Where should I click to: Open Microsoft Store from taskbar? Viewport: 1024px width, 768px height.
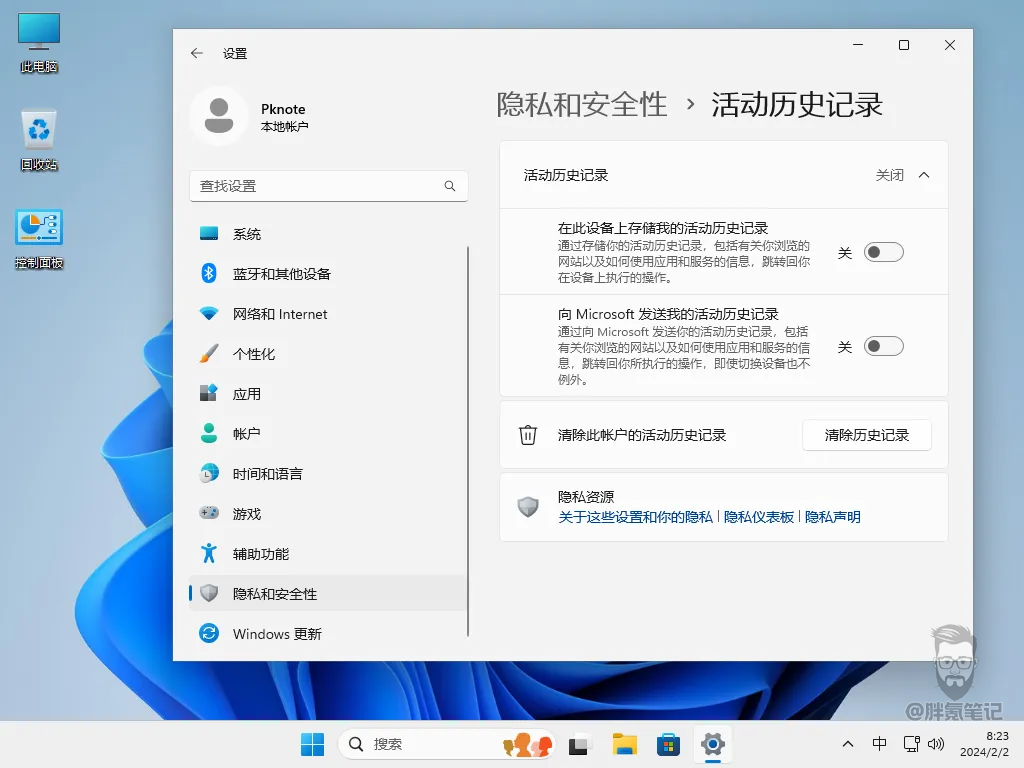(x=668, y=744)
